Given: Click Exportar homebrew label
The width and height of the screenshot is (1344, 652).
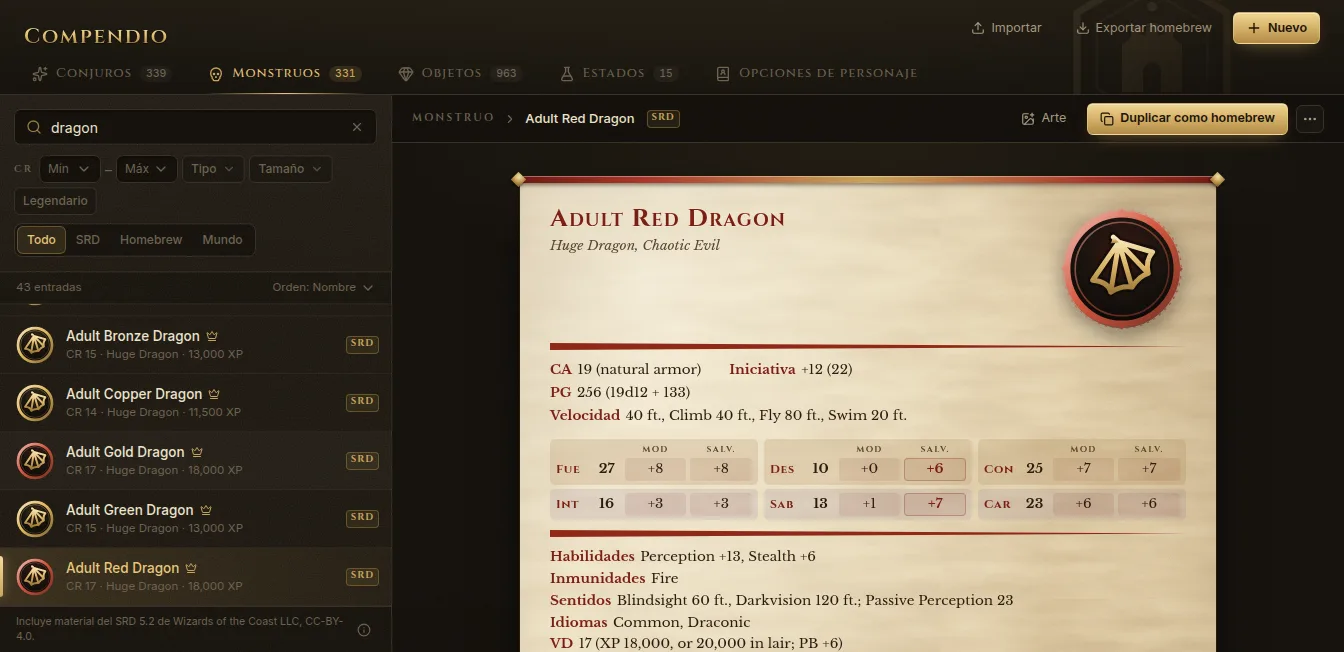Looking at the screenshot, I should [1153, 28].
